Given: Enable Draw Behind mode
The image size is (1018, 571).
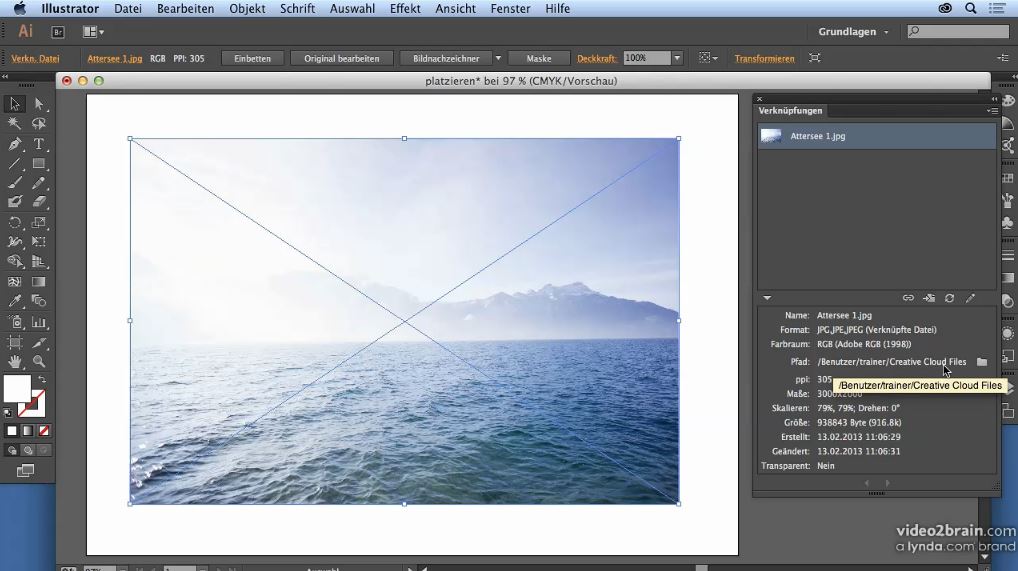Looking at the screenshot, I should (x=27, y=450).
